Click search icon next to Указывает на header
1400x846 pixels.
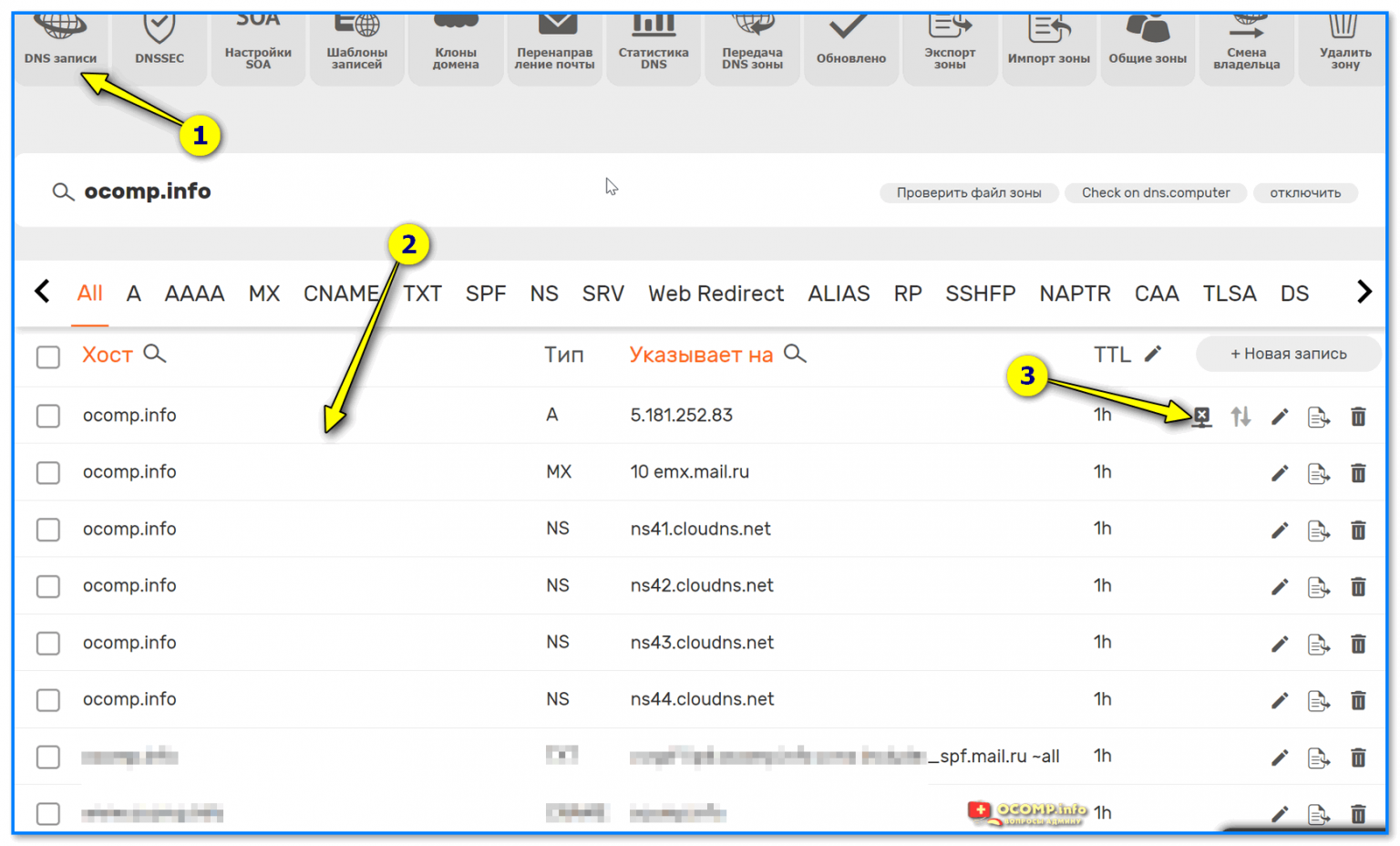pos(795,354)
